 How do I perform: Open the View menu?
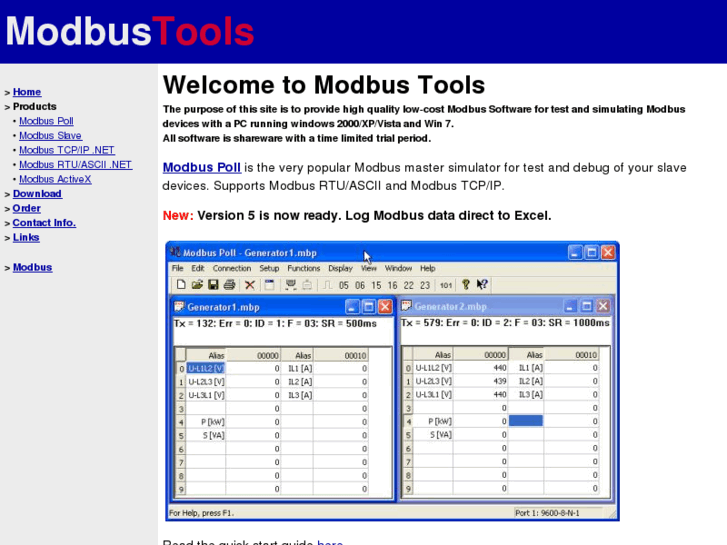(369, 268)
